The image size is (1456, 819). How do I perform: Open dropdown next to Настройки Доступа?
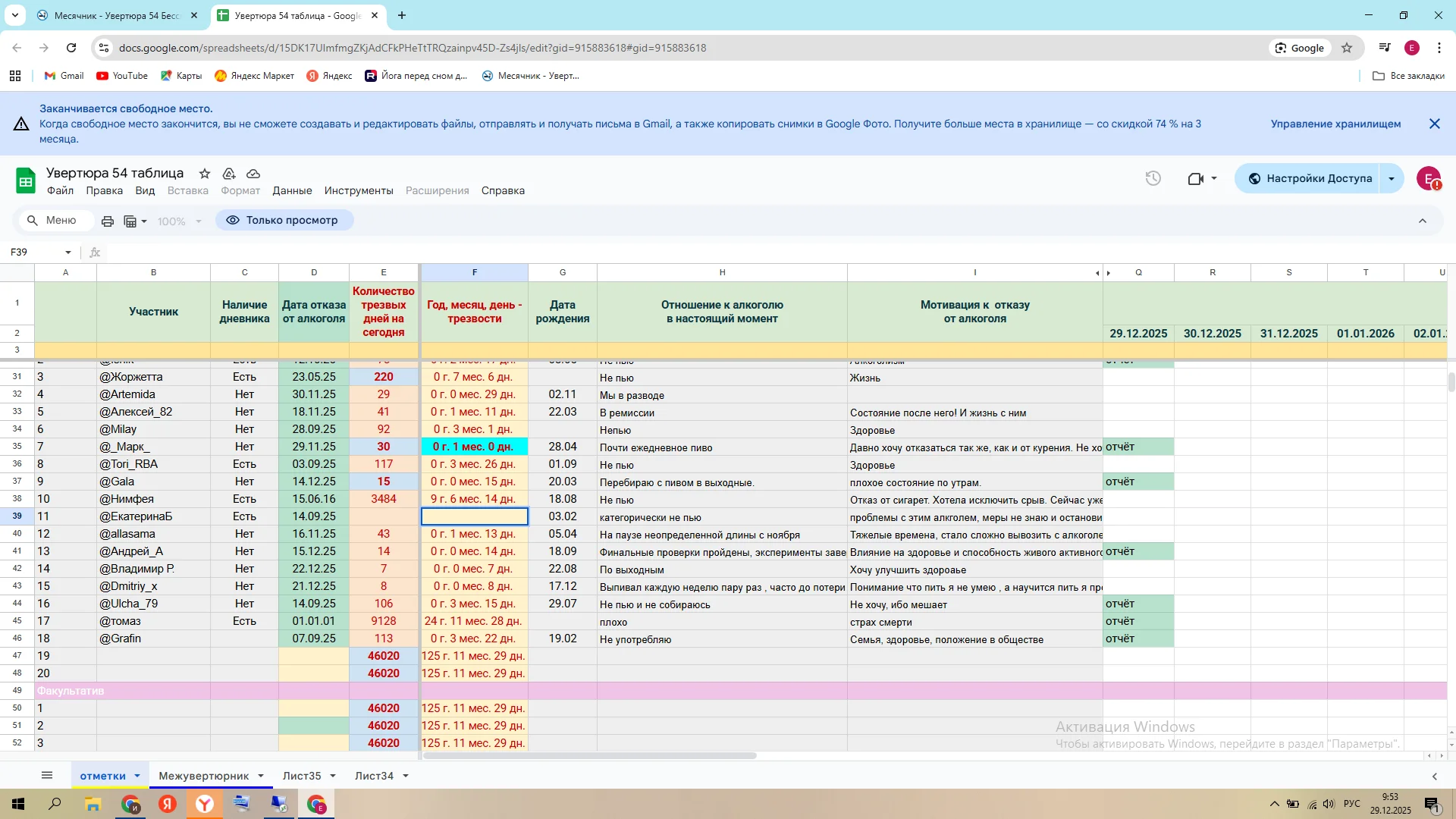(x=1392, y=179)
